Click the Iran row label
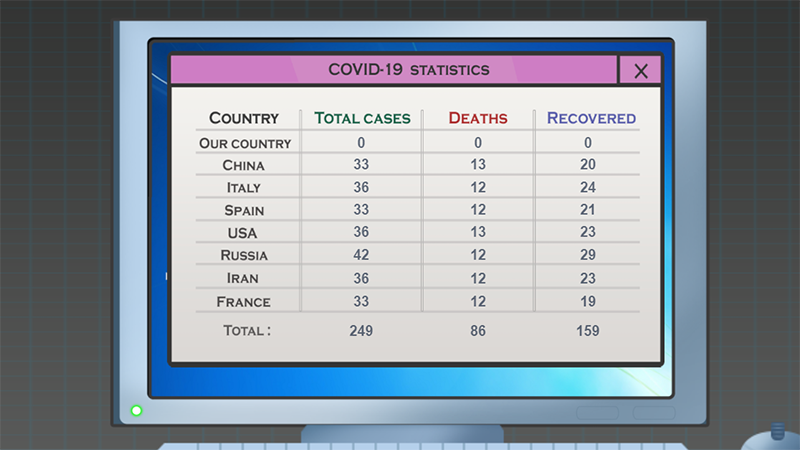800x450 pixels. coord(242,278)
